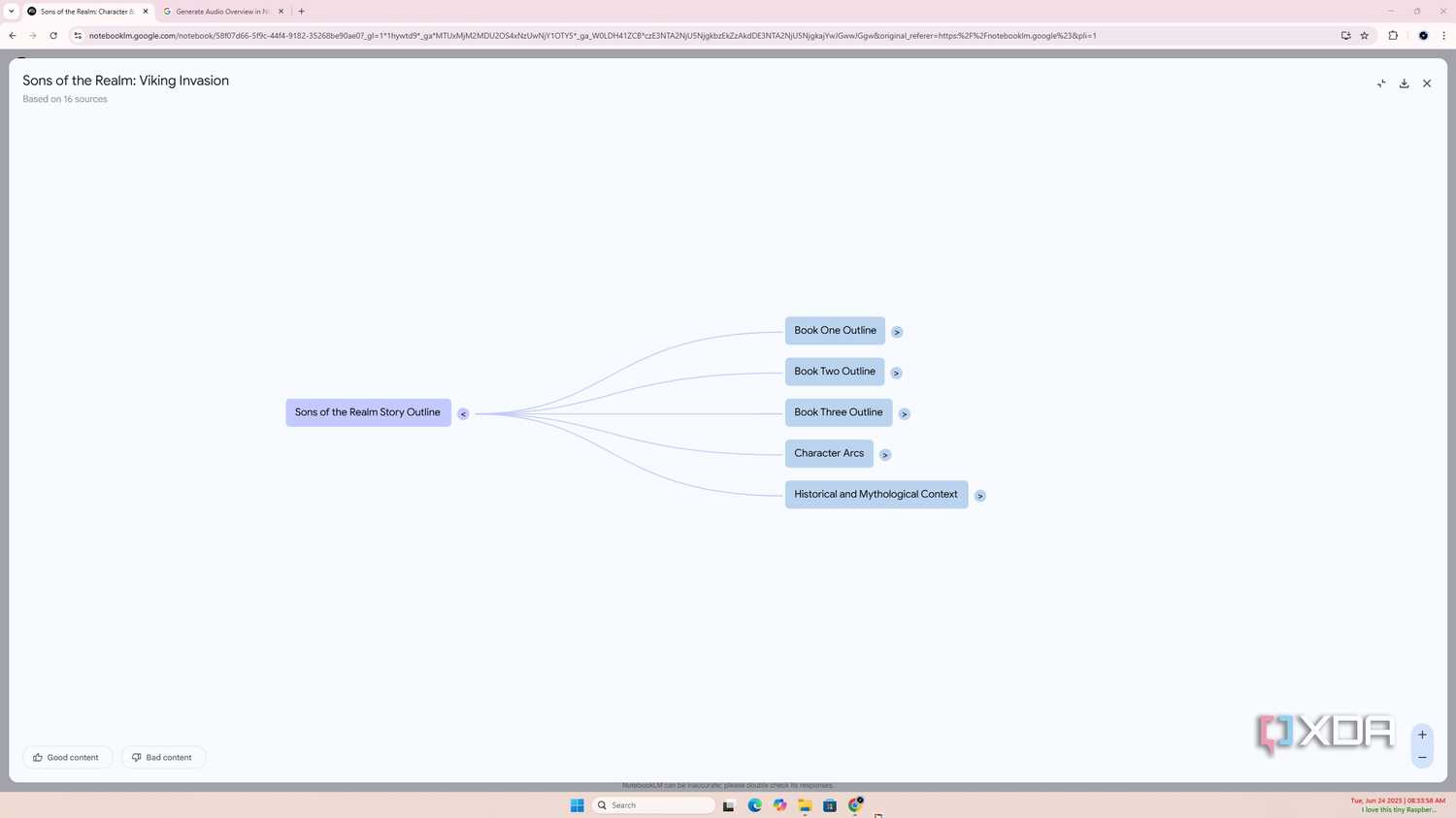Switch to Generate Audio Overview tab
This screenshot has width=1456, height=818.
(222, 12)
